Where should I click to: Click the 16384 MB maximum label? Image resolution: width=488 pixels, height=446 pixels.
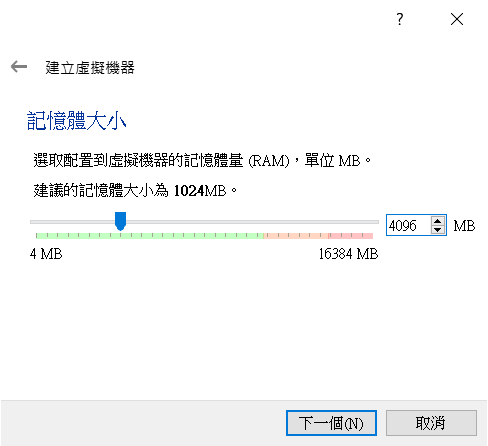pos(348,254)
